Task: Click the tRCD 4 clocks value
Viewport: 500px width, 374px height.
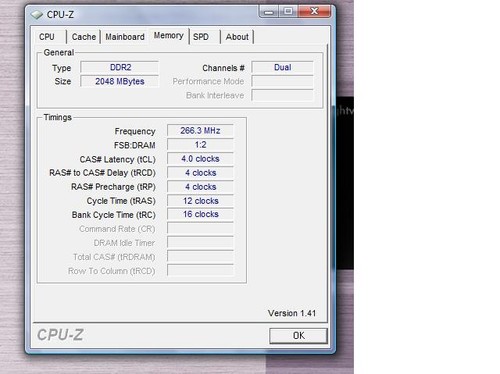Action: (200, 173)
